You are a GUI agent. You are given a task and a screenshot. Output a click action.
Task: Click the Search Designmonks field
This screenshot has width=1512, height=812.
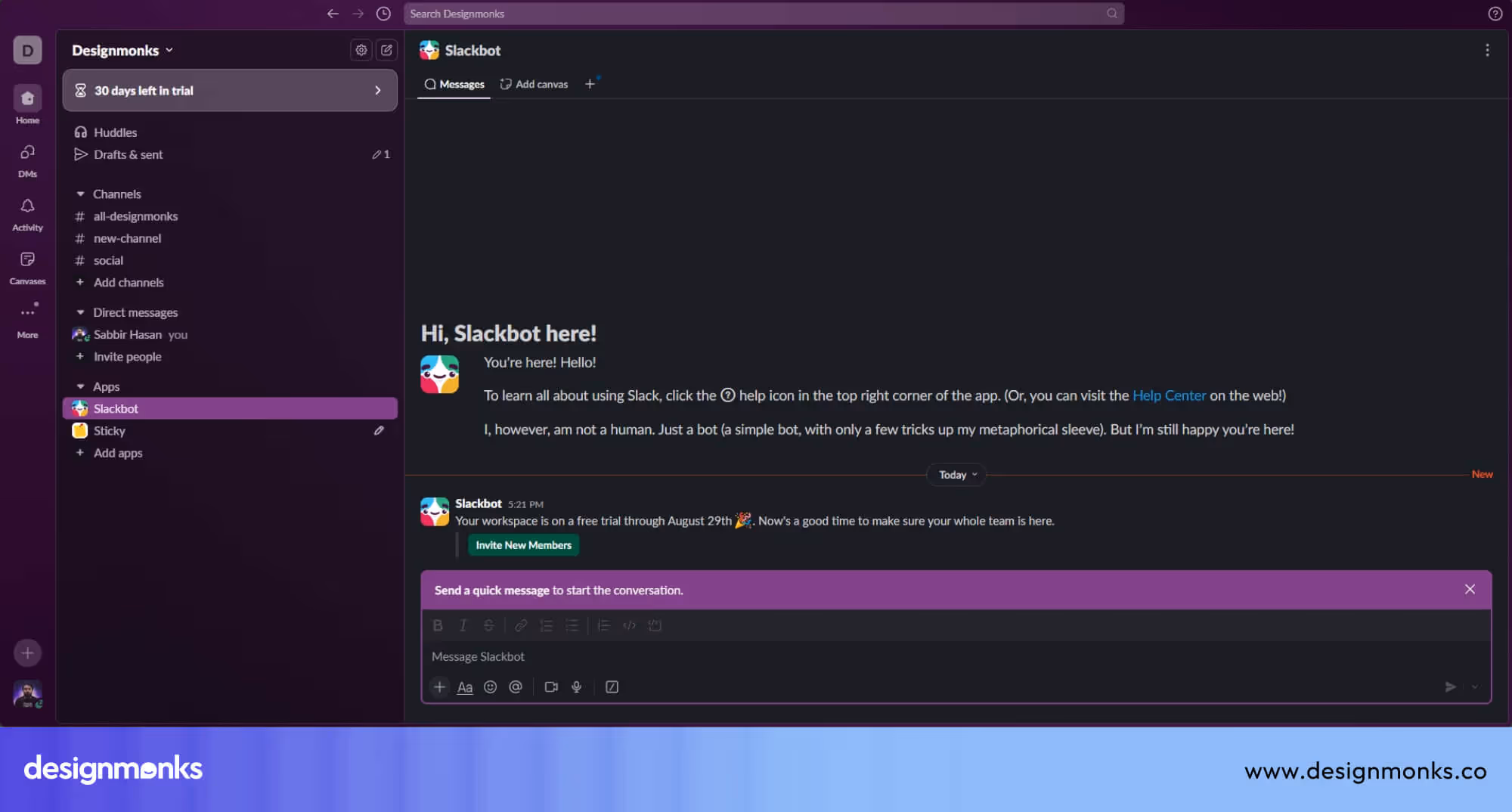pos(764,14)
